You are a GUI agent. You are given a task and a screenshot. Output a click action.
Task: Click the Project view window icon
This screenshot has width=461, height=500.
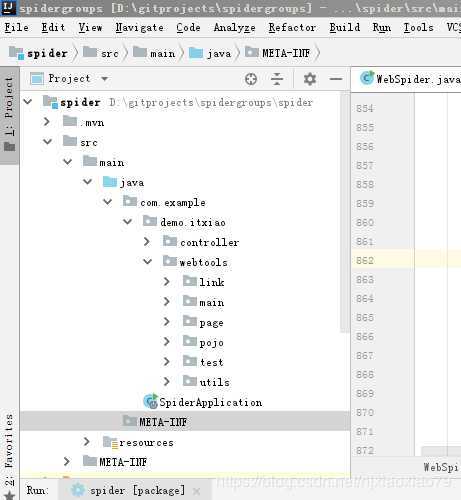click(x=37, y=79)
